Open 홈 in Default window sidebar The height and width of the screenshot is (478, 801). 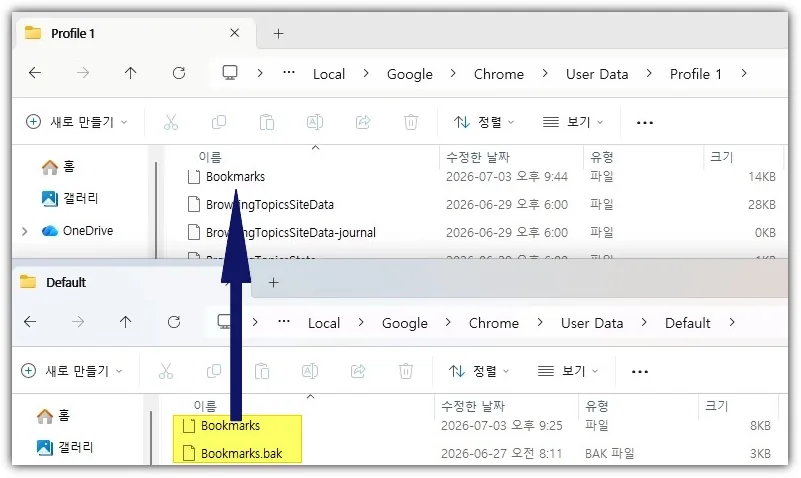pyautogui.click(x=53, y=416)
